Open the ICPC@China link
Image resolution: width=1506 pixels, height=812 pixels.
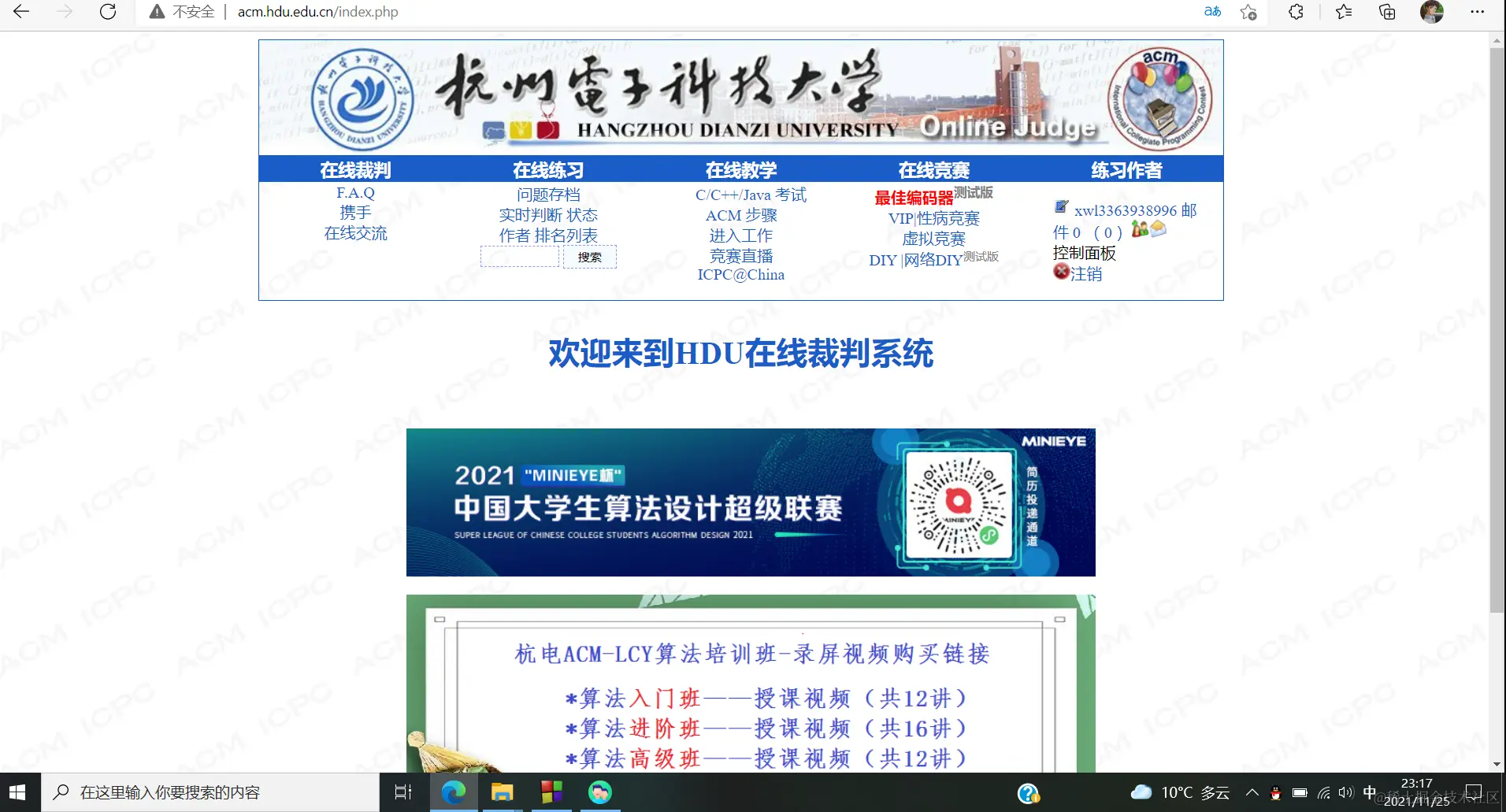click(741, 275)
